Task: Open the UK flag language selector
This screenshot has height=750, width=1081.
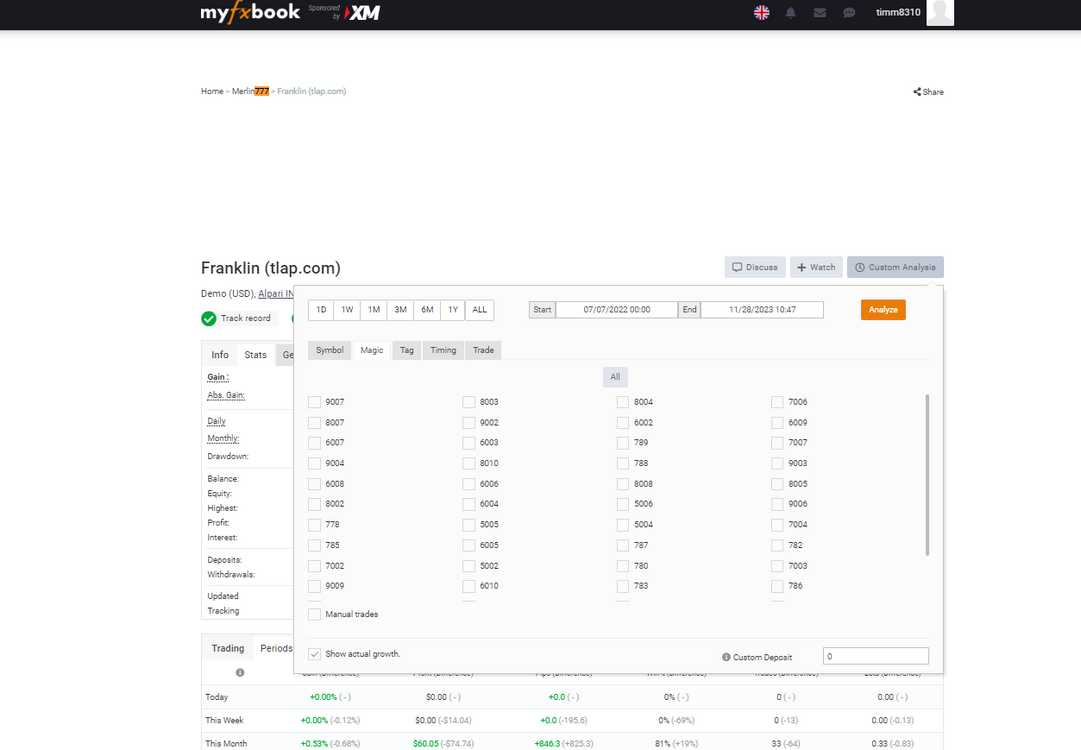Action: point(762,12)
